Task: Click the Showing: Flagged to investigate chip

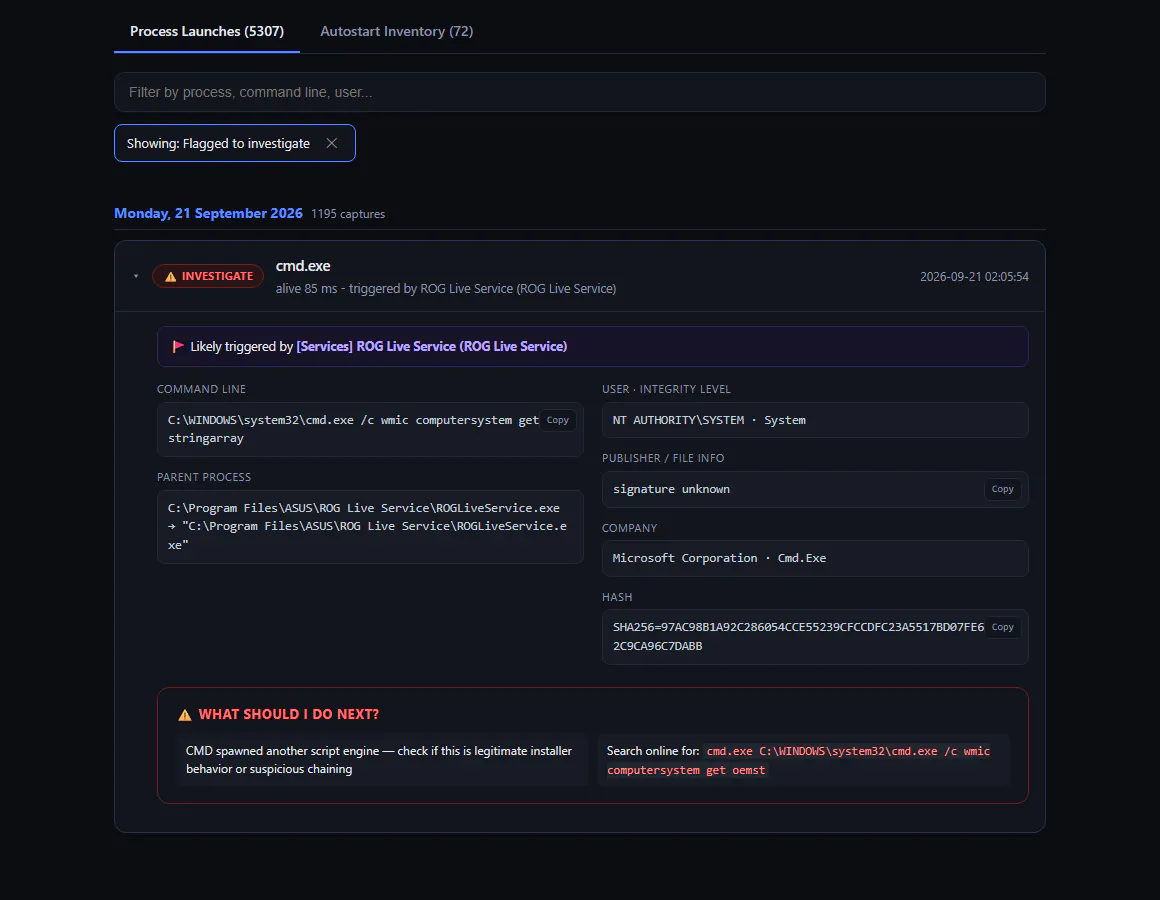Action: [235, 143]
